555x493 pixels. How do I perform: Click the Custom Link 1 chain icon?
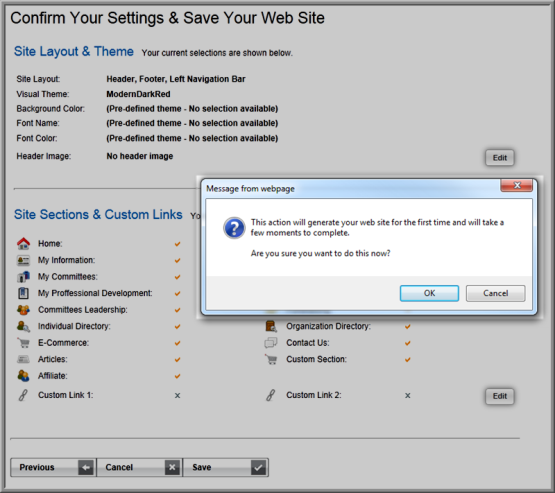pyautogui.click(x=23, y=395)
